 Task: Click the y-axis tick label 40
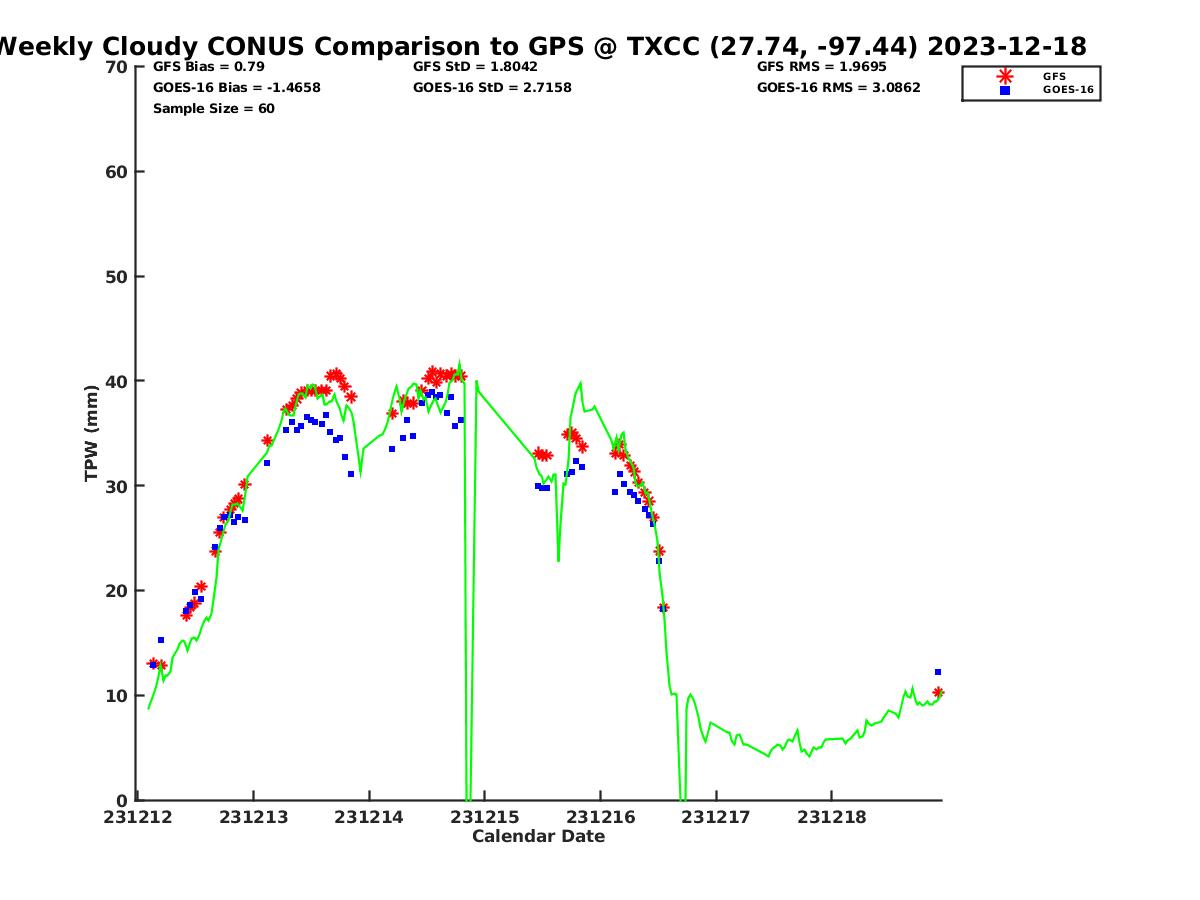point(117,381)
